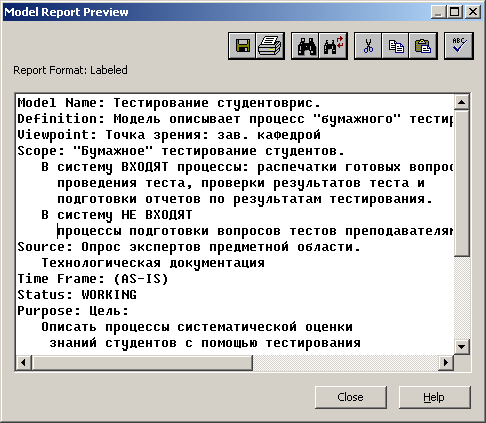The image size is (486, 423).
Task: Click the vertical scrollbar down arrow
Action: coord(462,347)
